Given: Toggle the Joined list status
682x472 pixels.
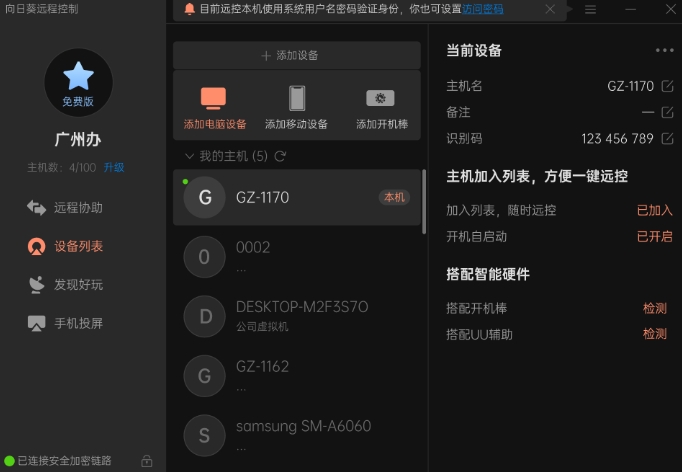Looking at the screenshot, I should (655, 211).
